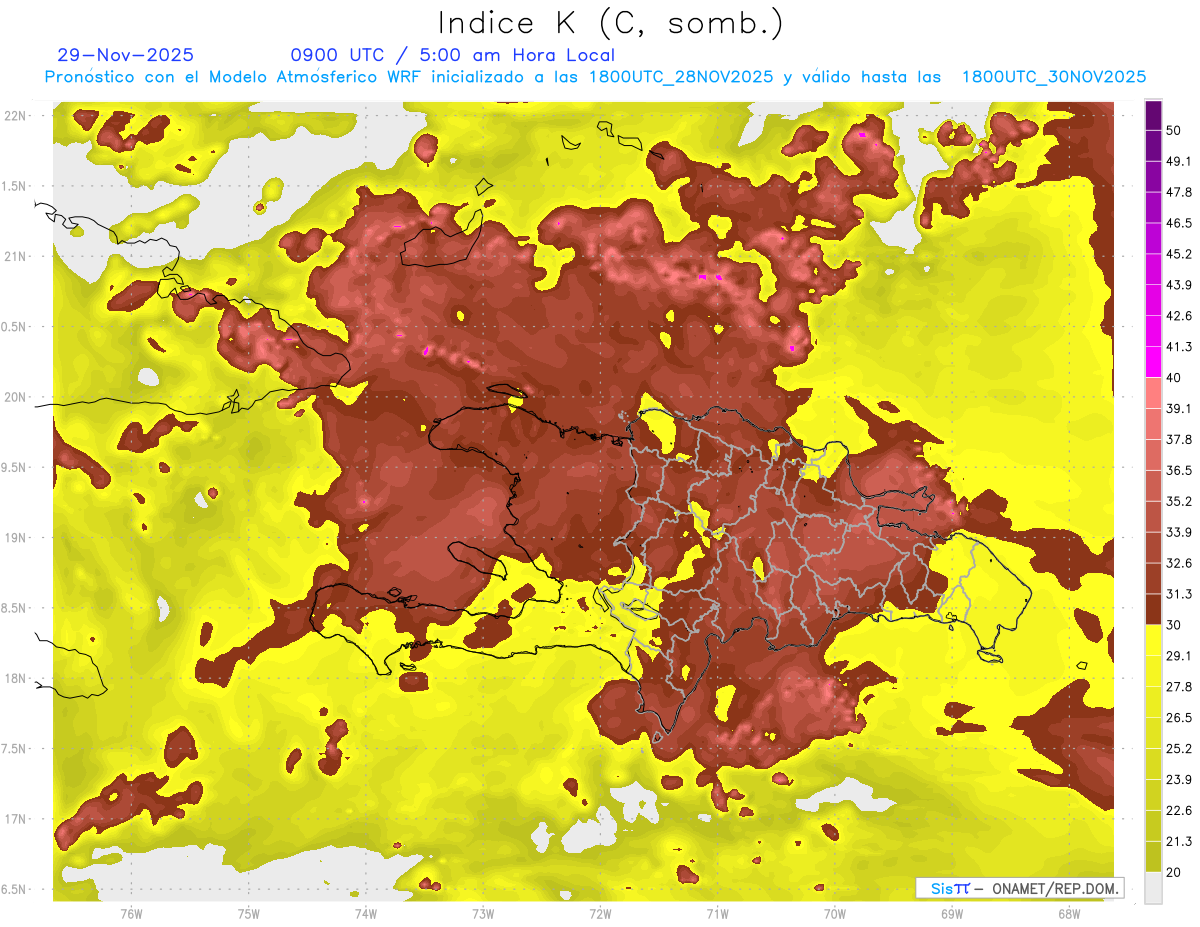Click the '17N' latitude label
Screen dimensions: 1200x927
(x=16, y=820)
